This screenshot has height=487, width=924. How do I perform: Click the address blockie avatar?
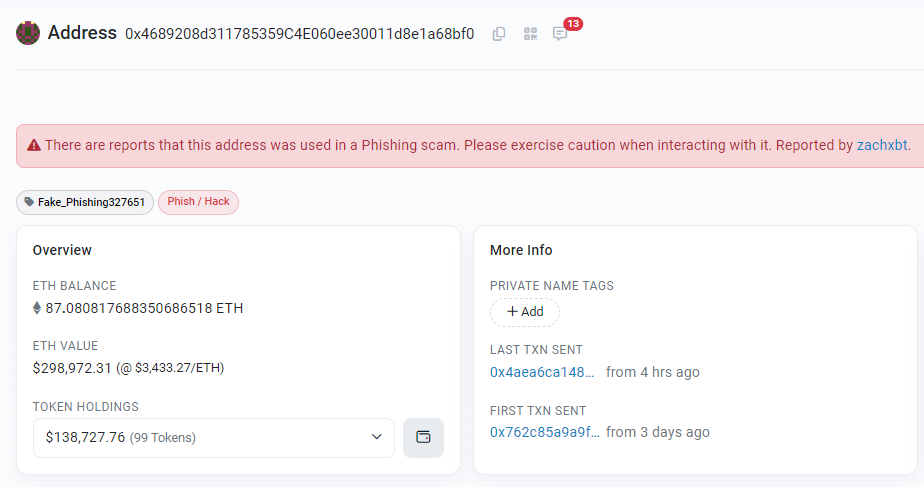(x=27, y=33)
